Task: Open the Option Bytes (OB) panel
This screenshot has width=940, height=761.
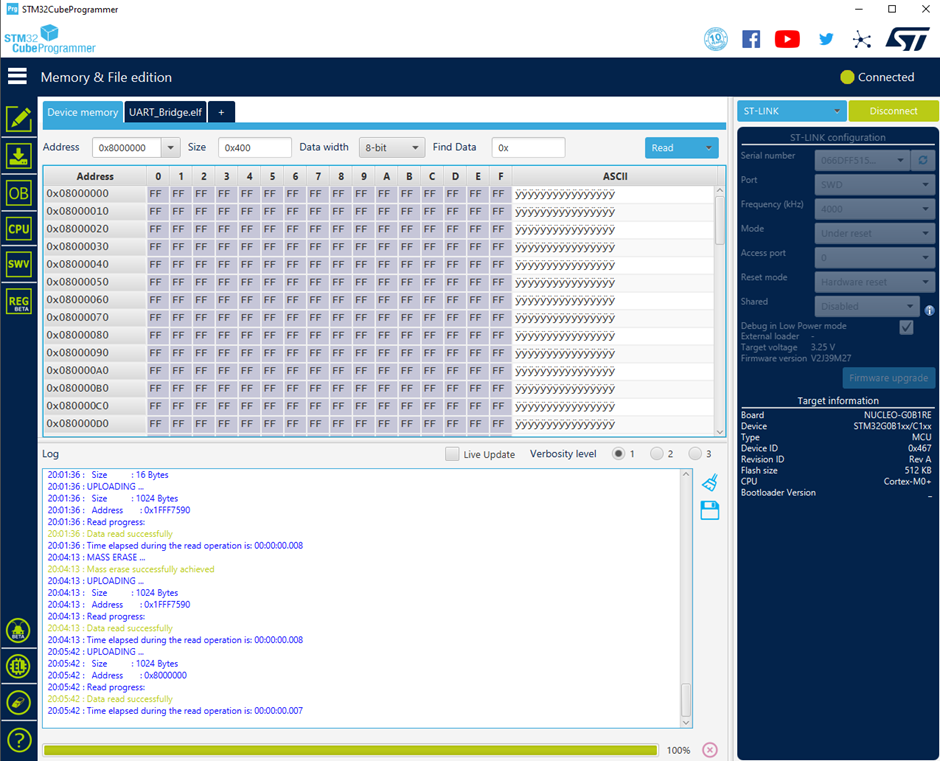Action: tap(19, 193)
